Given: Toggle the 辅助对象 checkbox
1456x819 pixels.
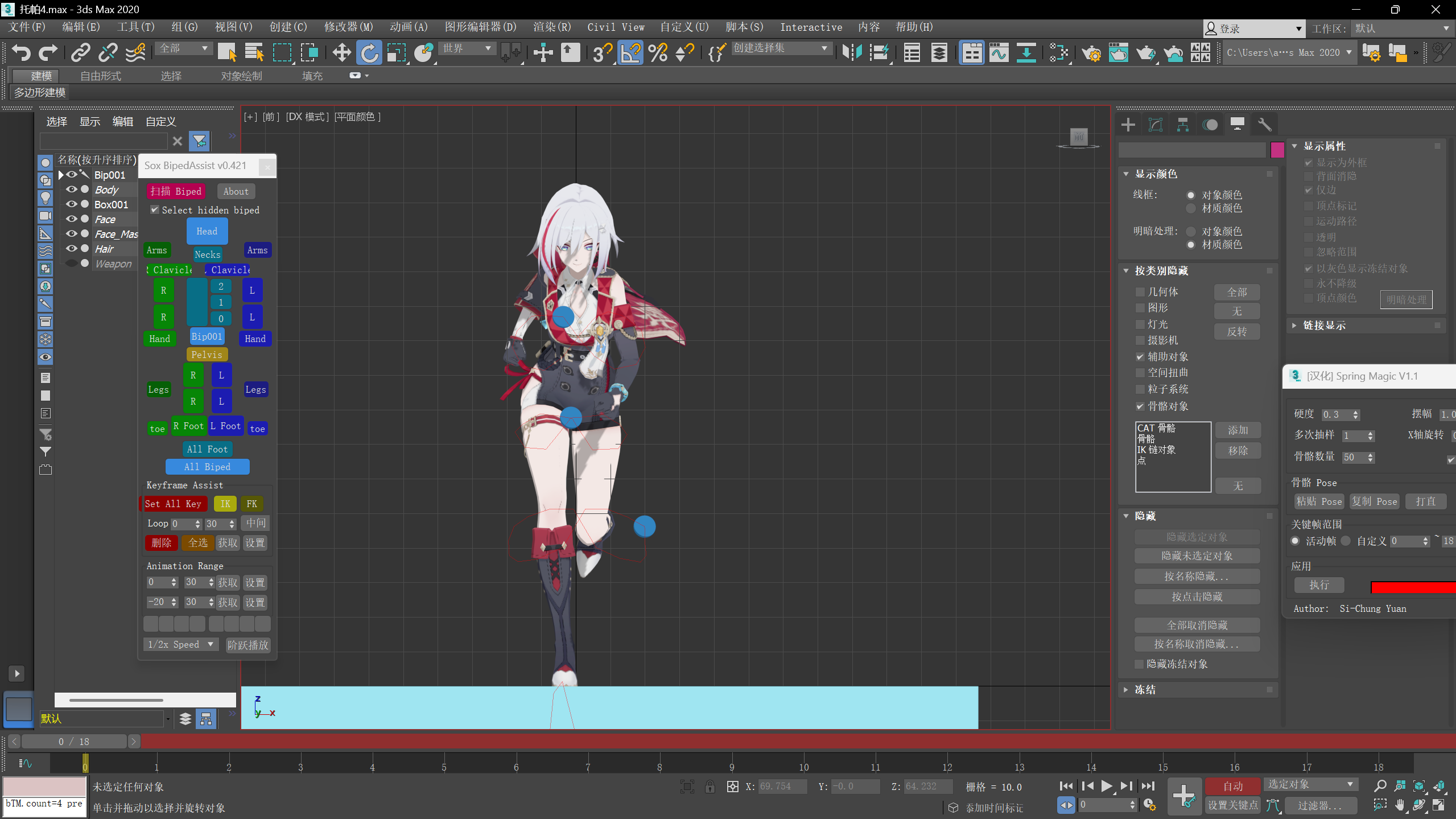Looking at the screenshot, I should (1140, 357).
